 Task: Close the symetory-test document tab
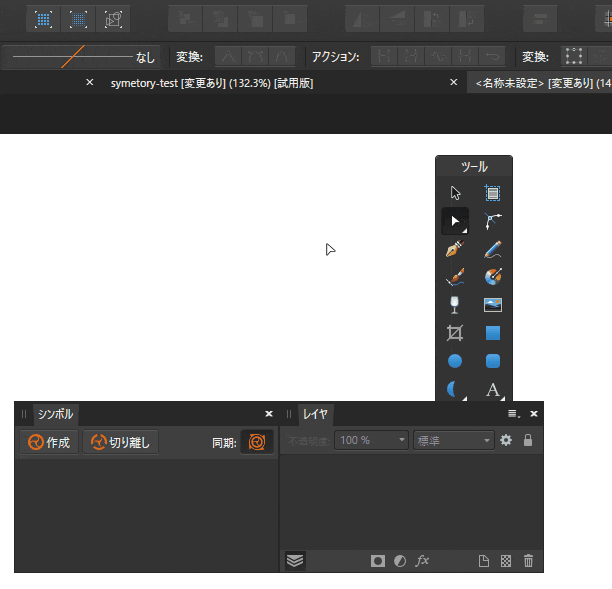click(x=454, y=82)
